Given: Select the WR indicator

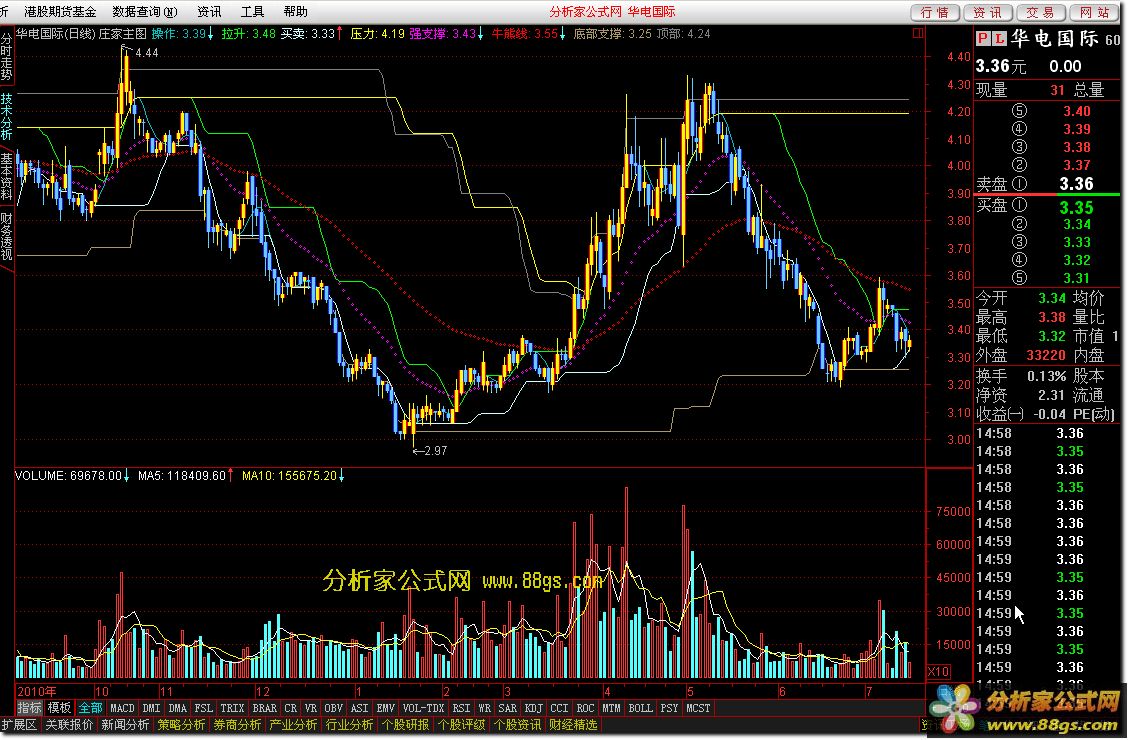Looking at the screenshot, I should click(485, 708).
